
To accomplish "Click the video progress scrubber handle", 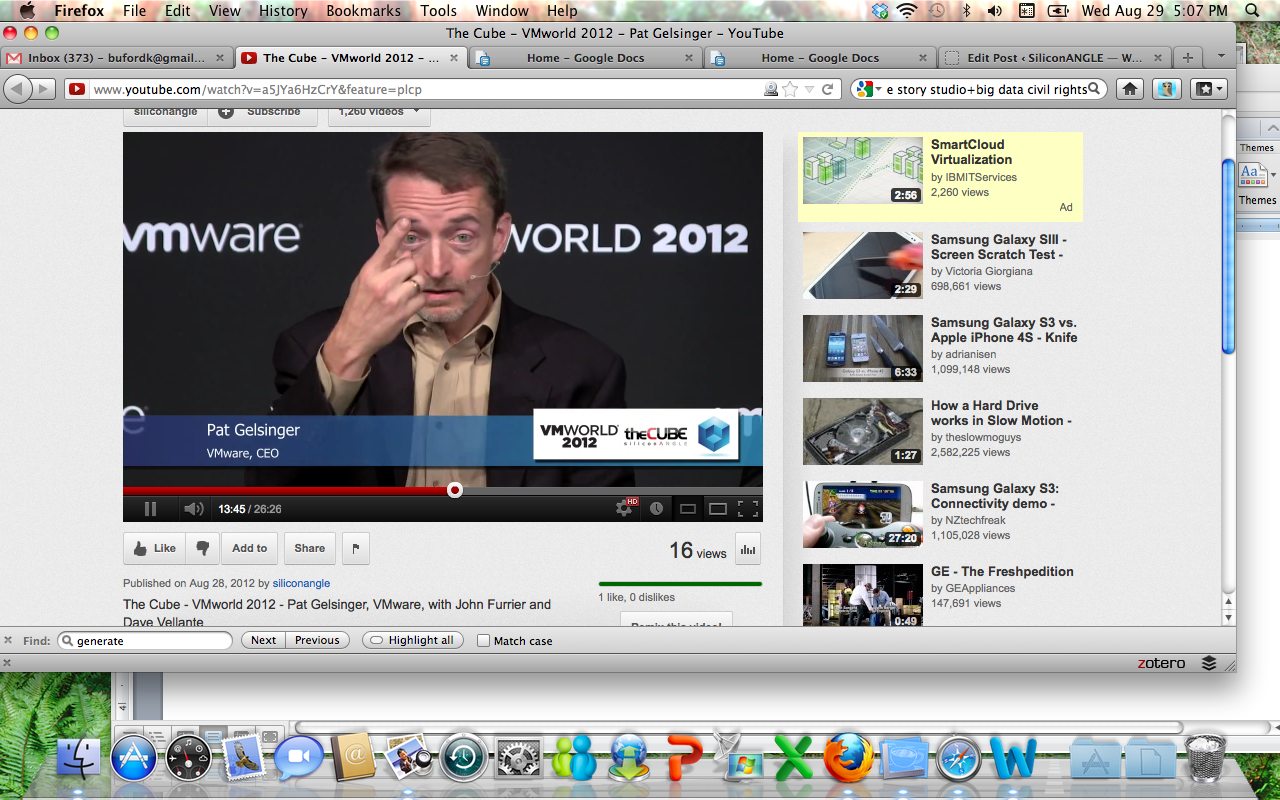I will pyautogui.click(x=455, y=490).
